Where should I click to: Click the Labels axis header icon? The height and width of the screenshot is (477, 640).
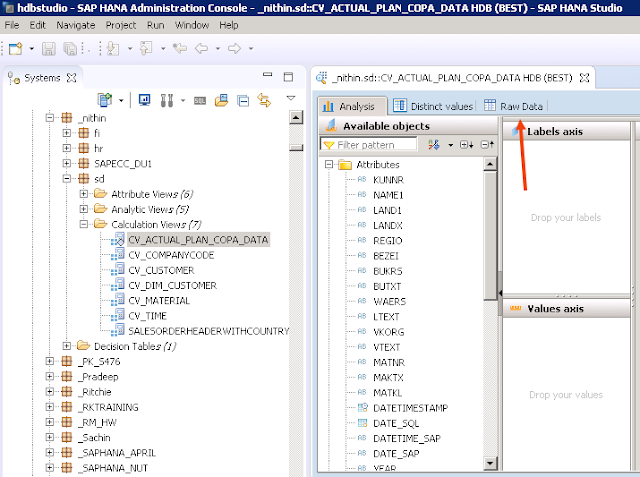(x=517, y=131)
